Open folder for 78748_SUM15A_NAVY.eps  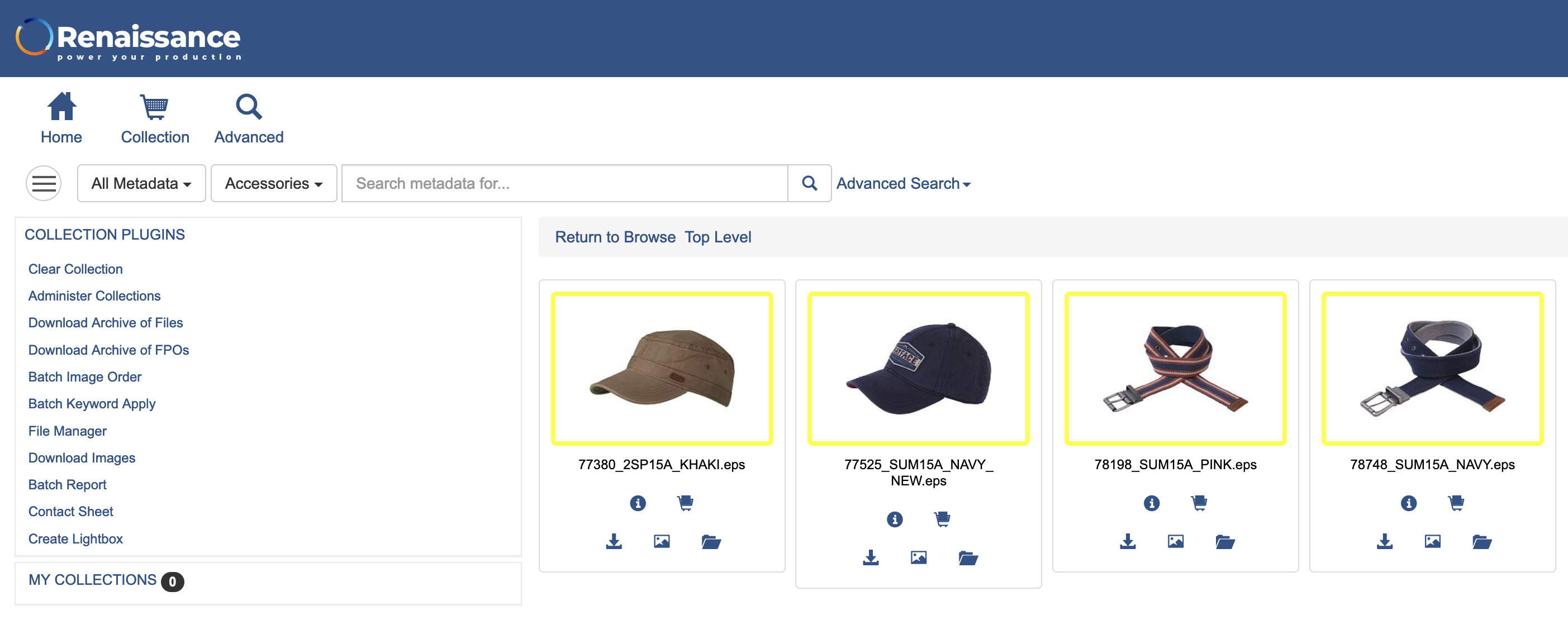1481,541
